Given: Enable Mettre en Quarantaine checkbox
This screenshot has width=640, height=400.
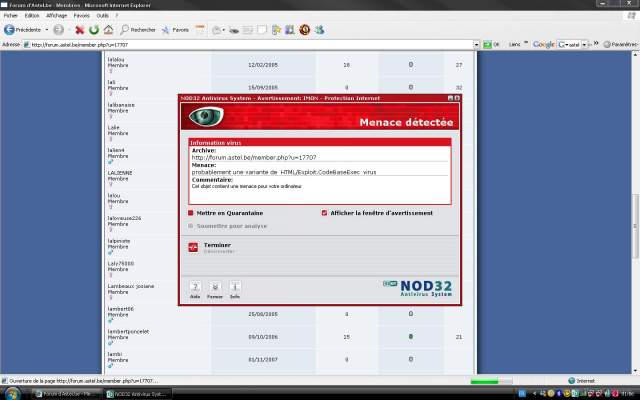Looking at the screenshot, I should tap(191, 213).
